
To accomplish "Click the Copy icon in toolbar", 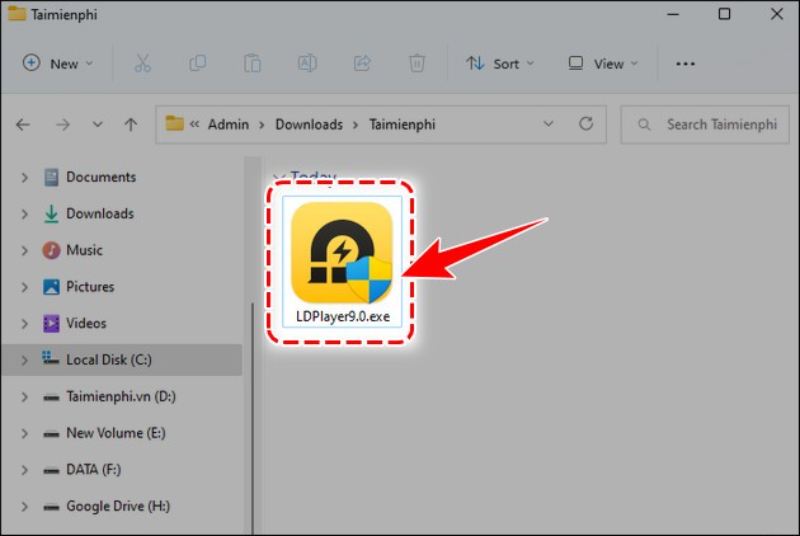I will point(197,63).
